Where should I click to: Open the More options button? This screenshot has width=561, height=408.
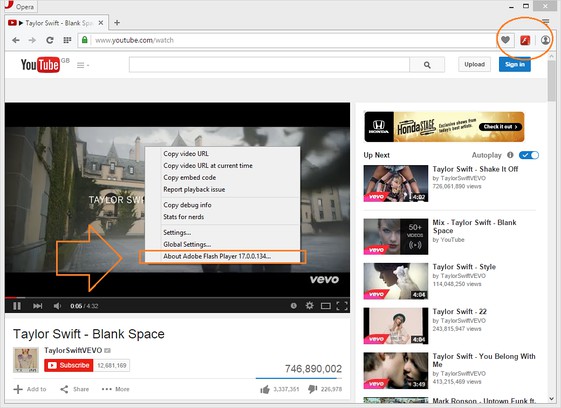tap(116, 389)
